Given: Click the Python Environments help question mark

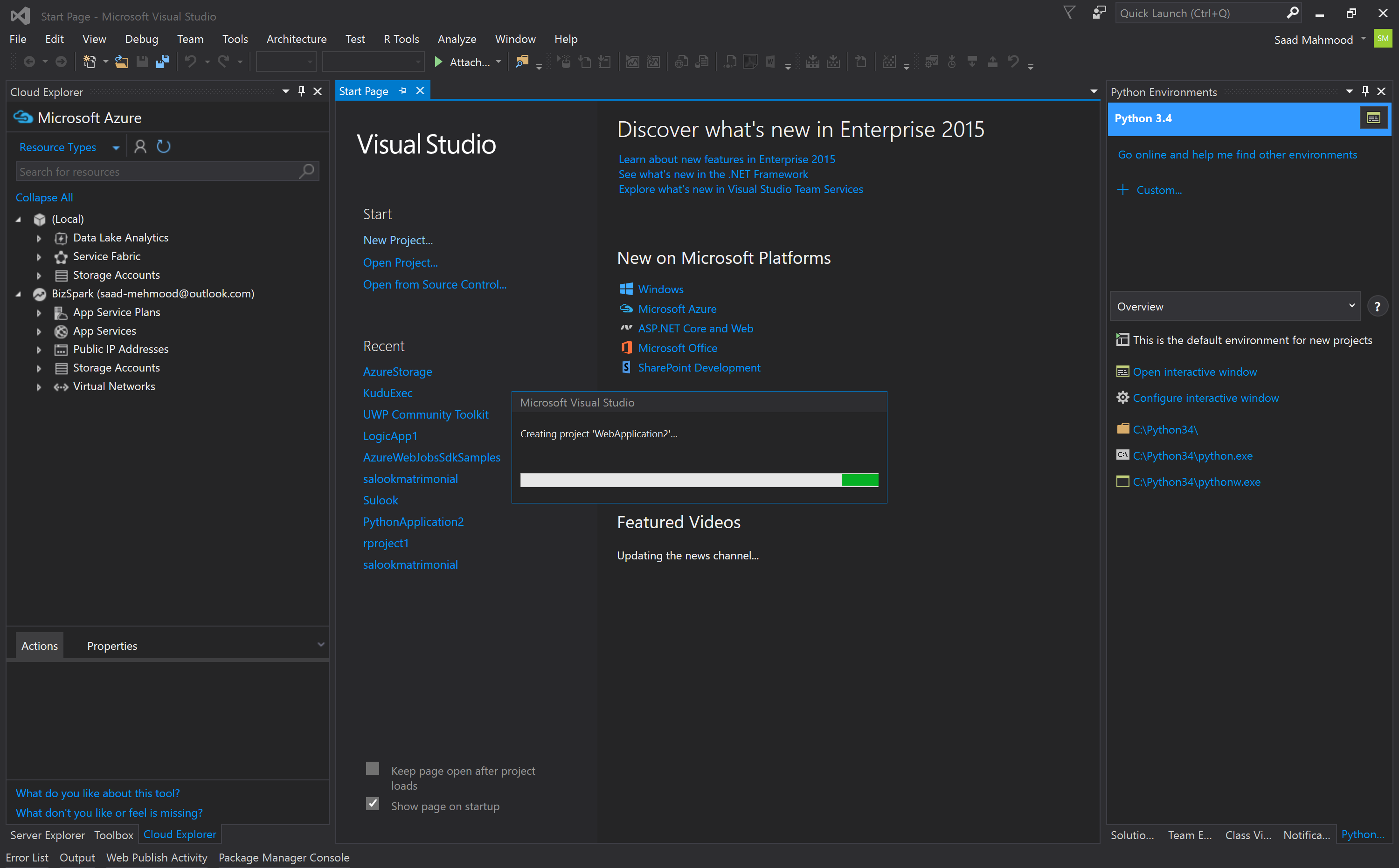Looking at the screenshot, I should pyautogui.click(x=1377, y=307).
